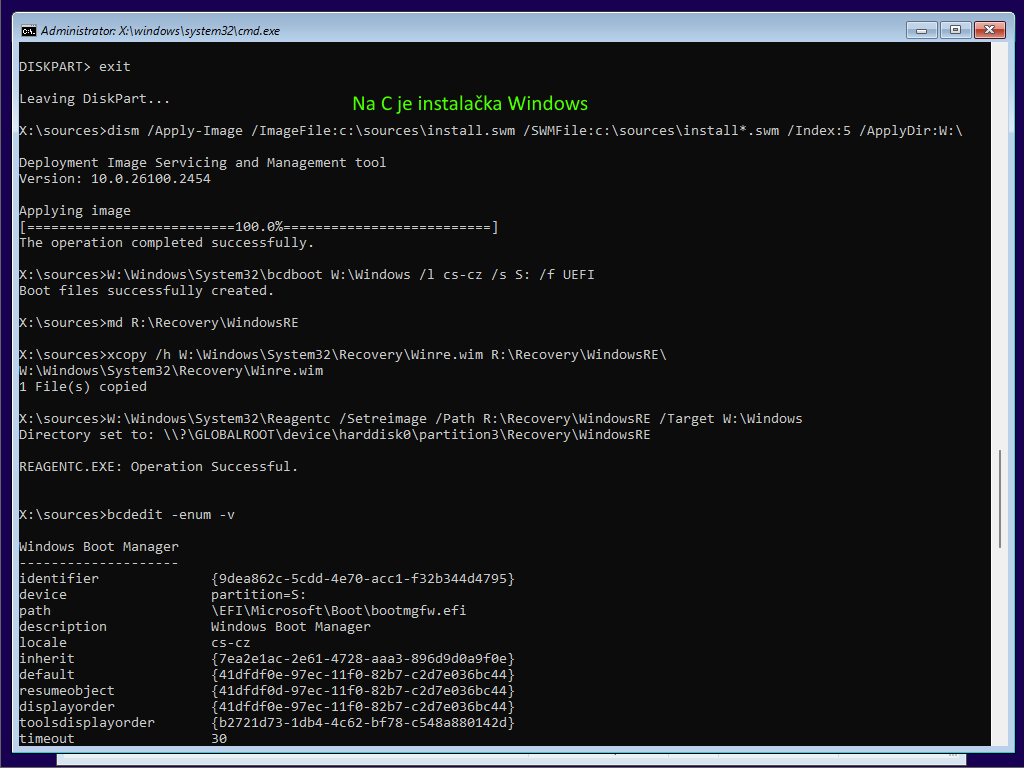The width and height of the screenshot is (1024, 768).
Task: Minimize the Administrator cmd.exe window
Action: (921, 30)
